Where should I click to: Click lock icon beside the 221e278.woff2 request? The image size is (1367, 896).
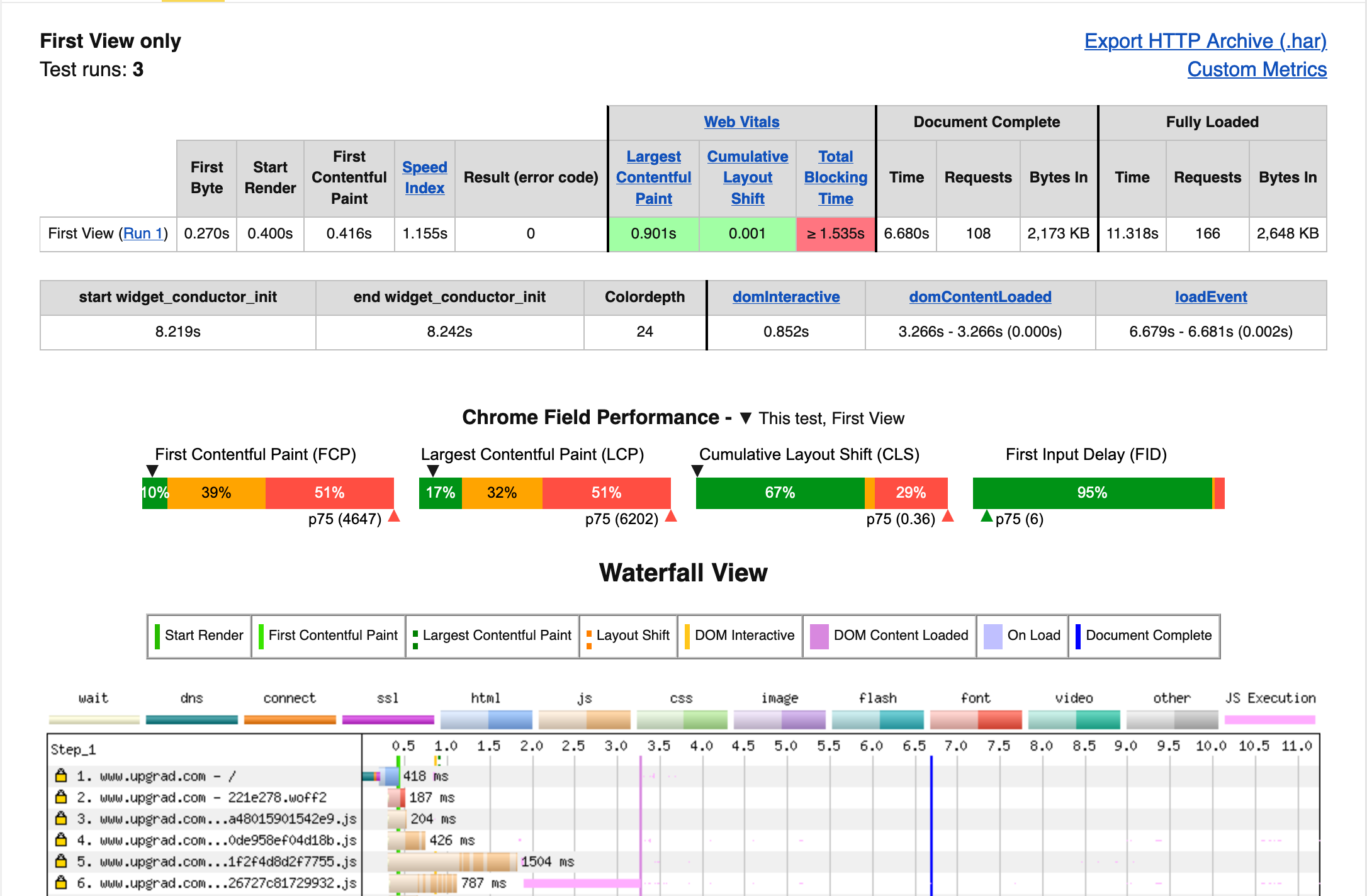click(61, 797)
